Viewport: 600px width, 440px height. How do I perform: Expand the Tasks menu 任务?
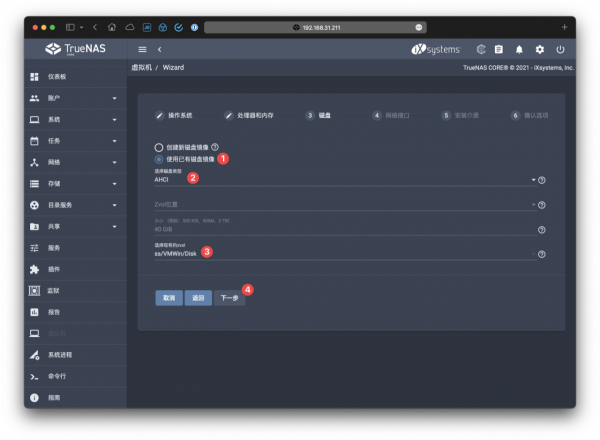75,141
